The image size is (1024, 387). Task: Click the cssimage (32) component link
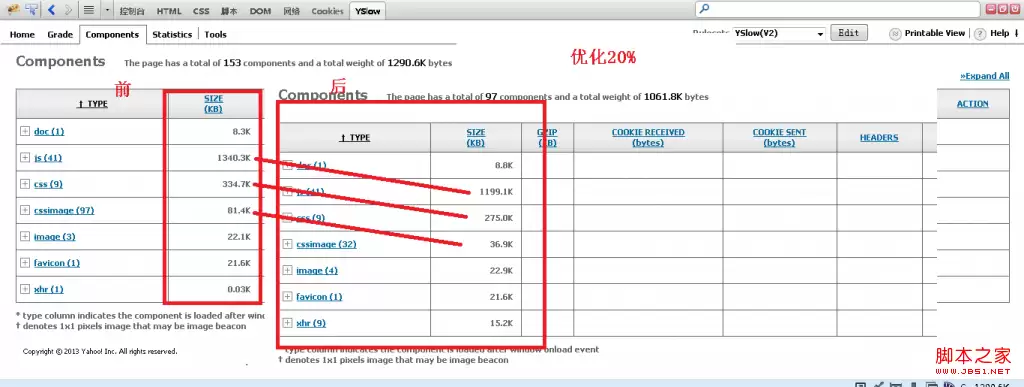[x=327, y=244]
